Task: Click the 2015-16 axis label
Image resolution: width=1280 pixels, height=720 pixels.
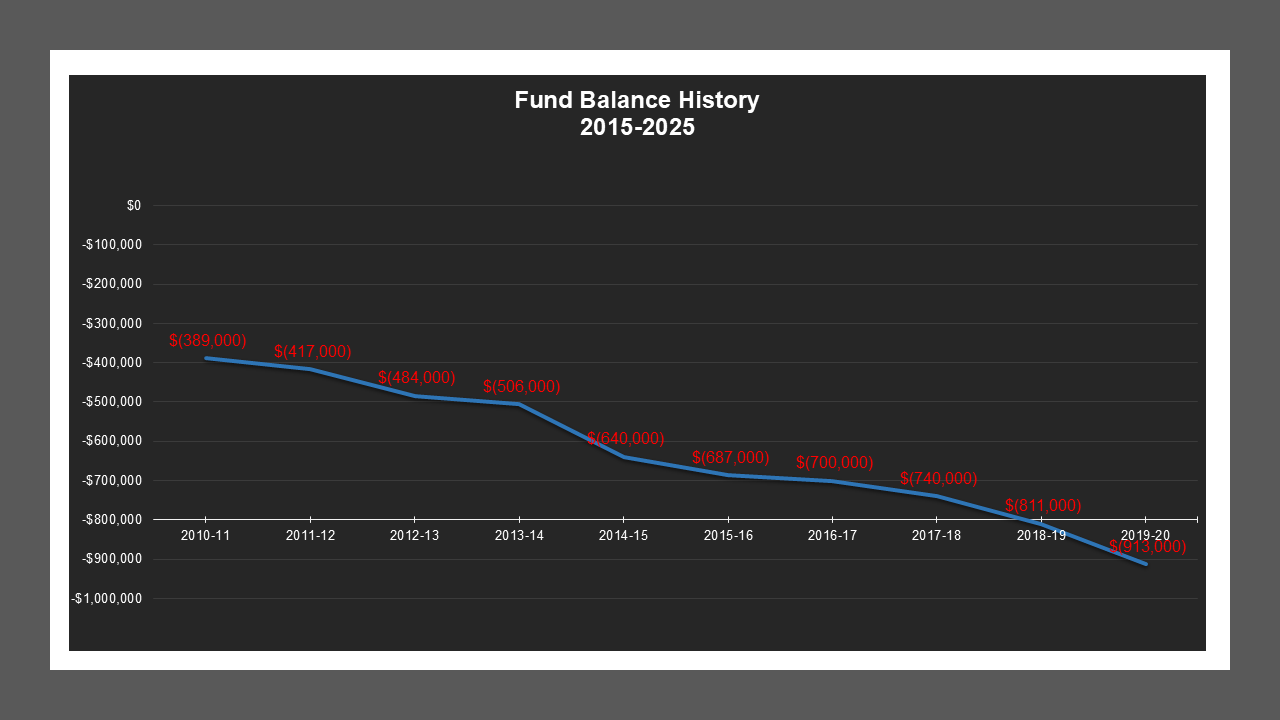Action: coord(728,535)
